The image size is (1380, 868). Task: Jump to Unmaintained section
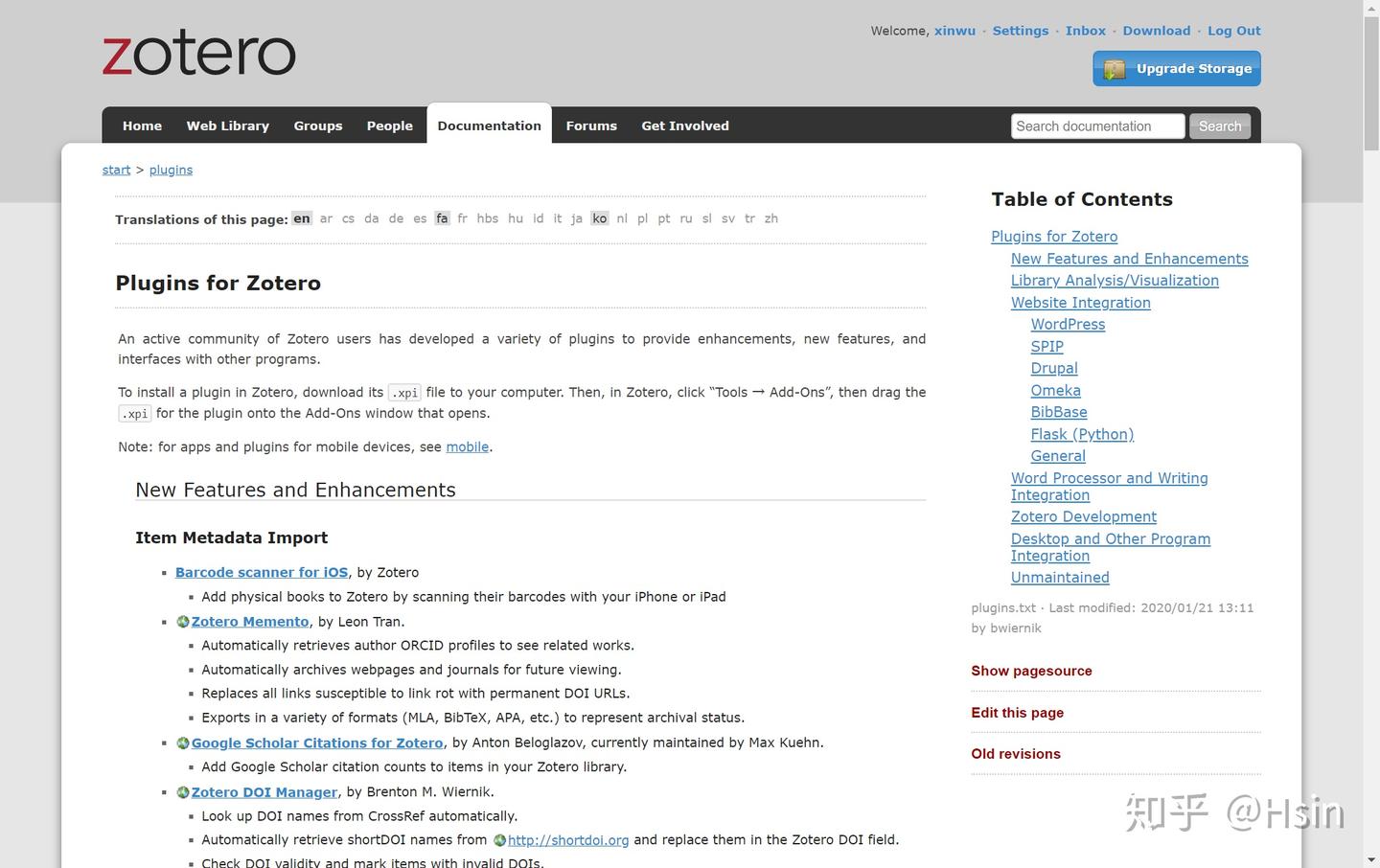coord(1060,578)
